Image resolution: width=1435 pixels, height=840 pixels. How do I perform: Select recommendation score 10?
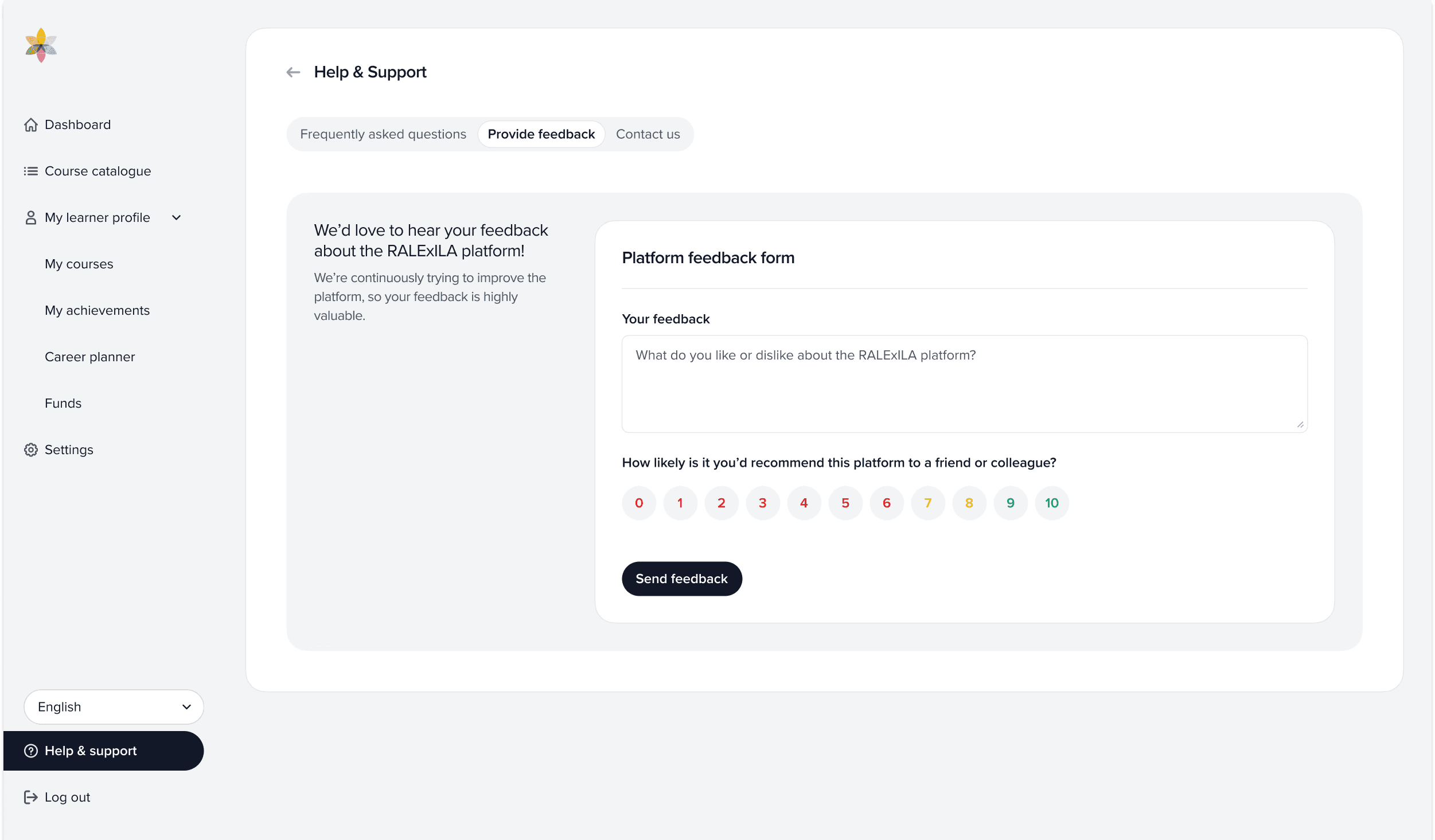click(x=1051, y=503)
